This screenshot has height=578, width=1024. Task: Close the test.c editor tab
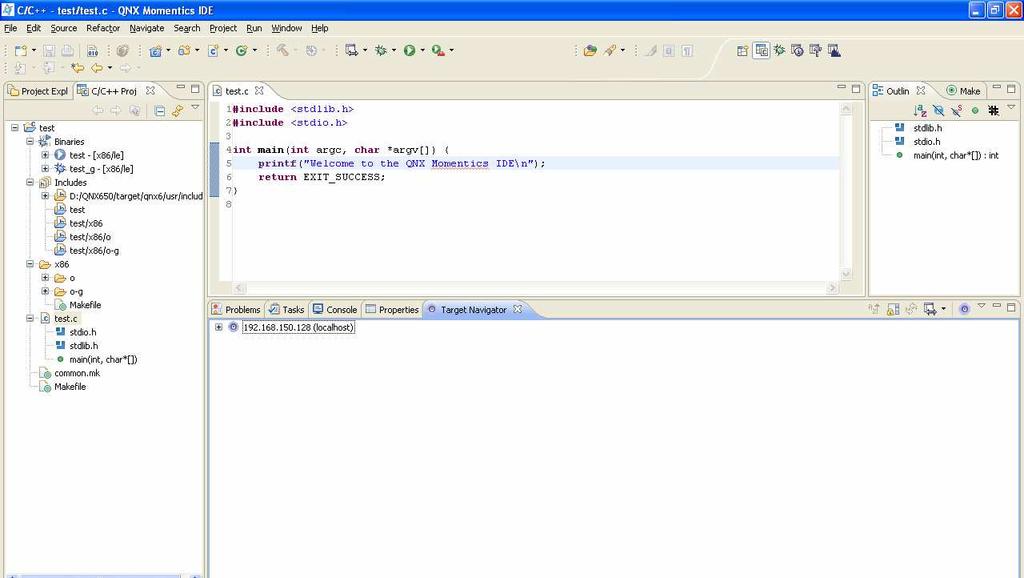259,91
